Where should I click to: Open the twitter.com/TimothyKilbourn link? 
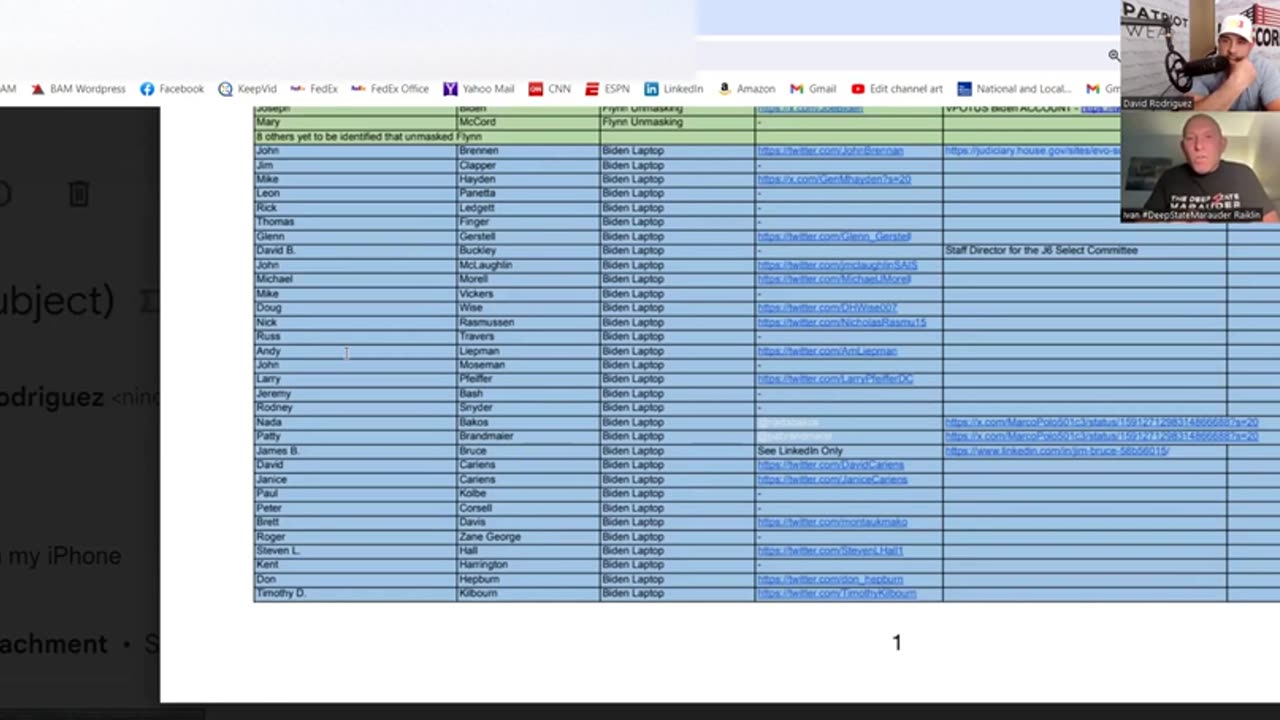[x=836, y=593]
